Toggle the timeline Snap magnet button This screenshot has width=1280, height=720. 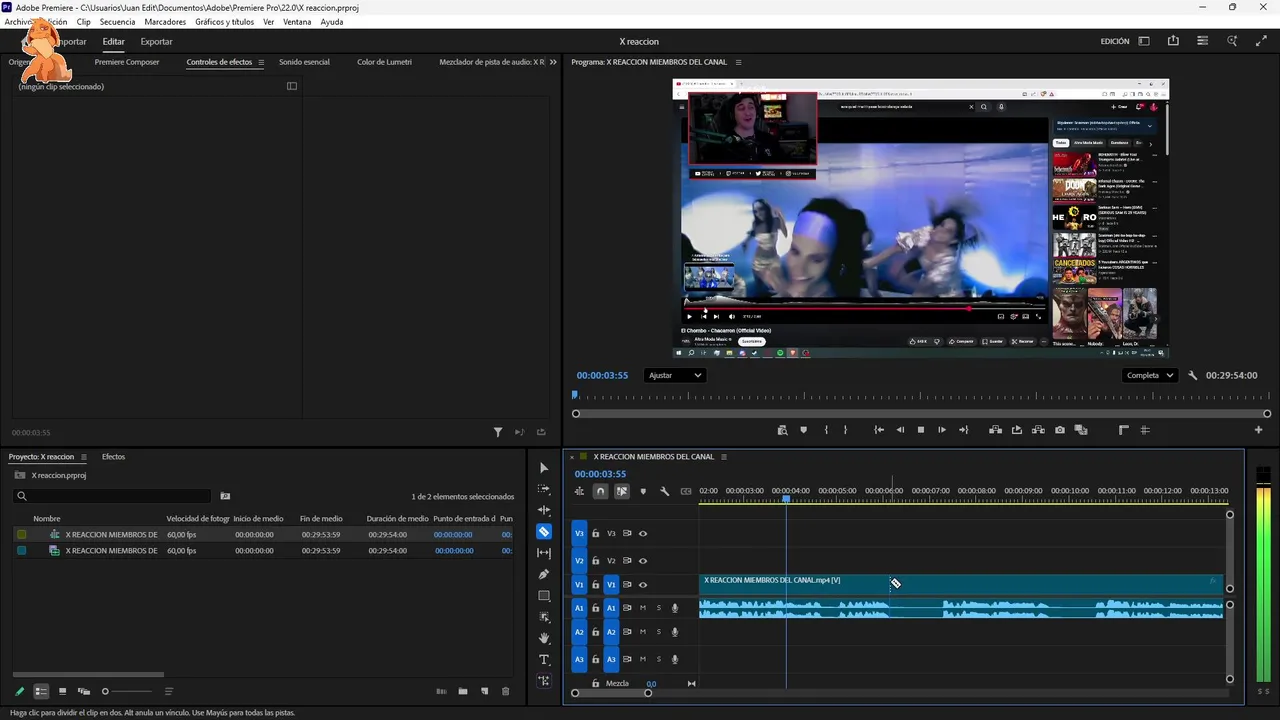pos(600,491)
